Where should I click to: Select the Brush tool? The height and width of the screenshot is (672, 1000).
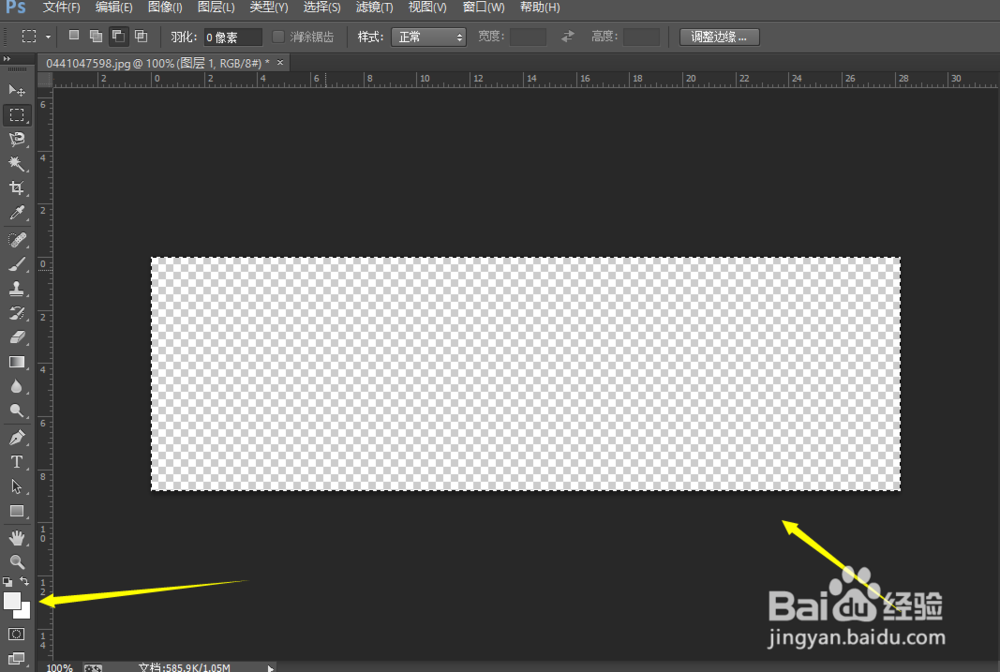pyautogui.click(x=17, y=264)
